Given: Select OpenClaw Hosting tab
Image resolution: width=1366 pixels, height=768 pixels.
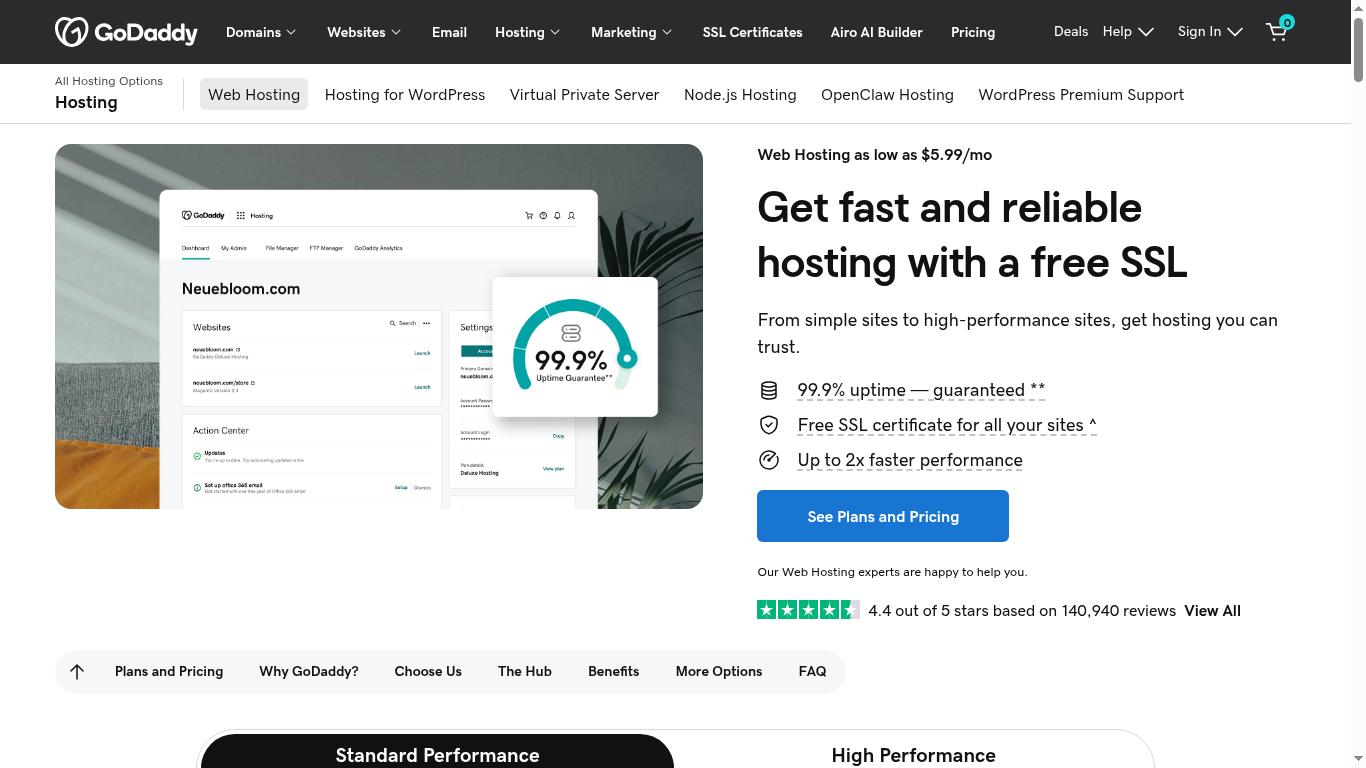Looking at the screenshot, I should coord(887,94).
